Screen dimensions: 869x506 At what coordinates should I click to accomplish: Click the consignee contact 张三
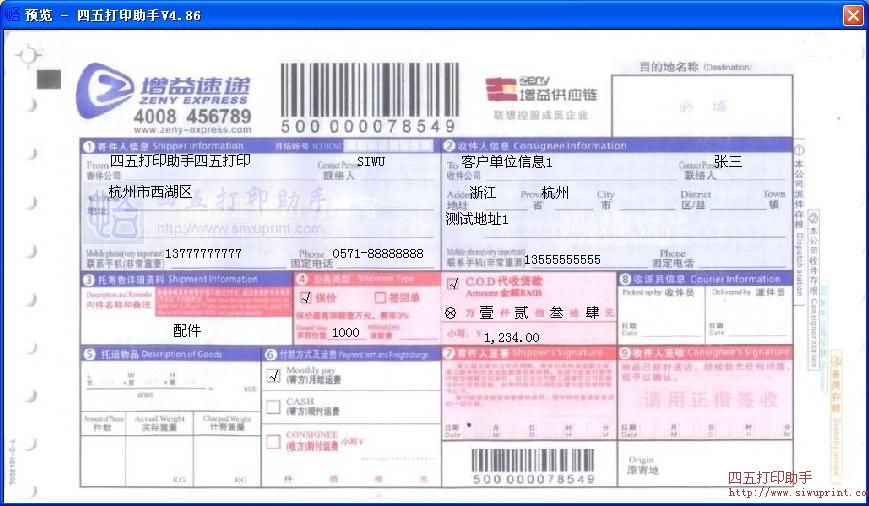[728, 161]
